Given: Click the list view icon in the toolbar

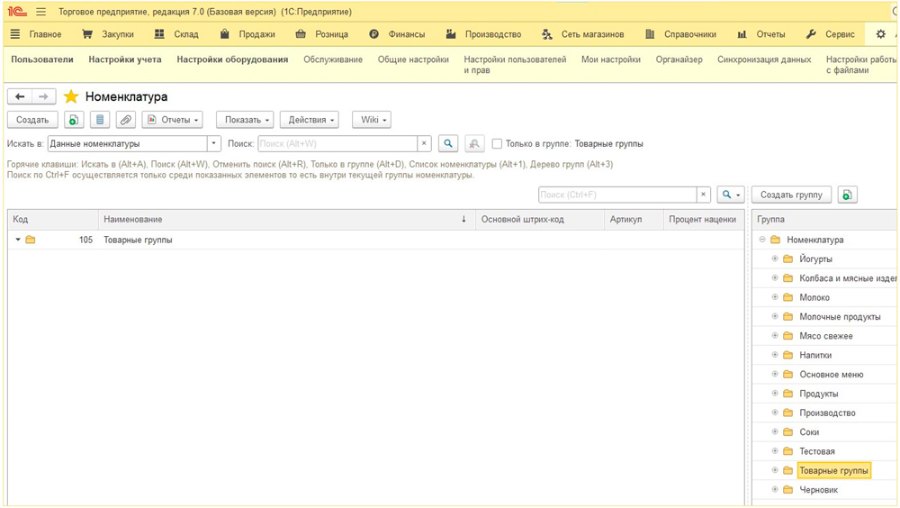Looking at the screenshot, I should tap(100, 120).
